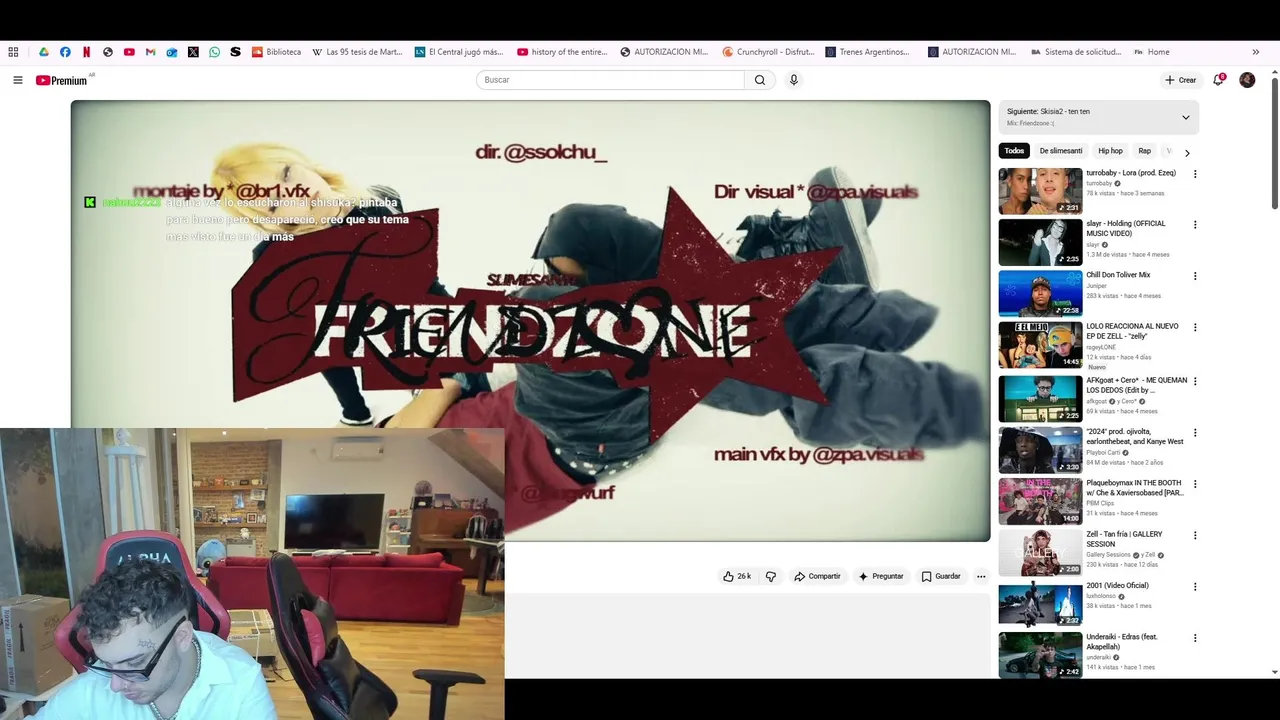Select the Todos filter chip
The width and height of the screenshot is (1280, 720).
(1014, 151)
